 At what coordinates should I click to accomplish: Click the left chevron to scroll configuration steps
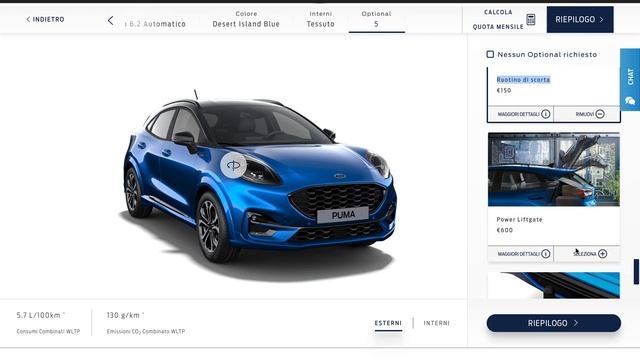[111, 20]
